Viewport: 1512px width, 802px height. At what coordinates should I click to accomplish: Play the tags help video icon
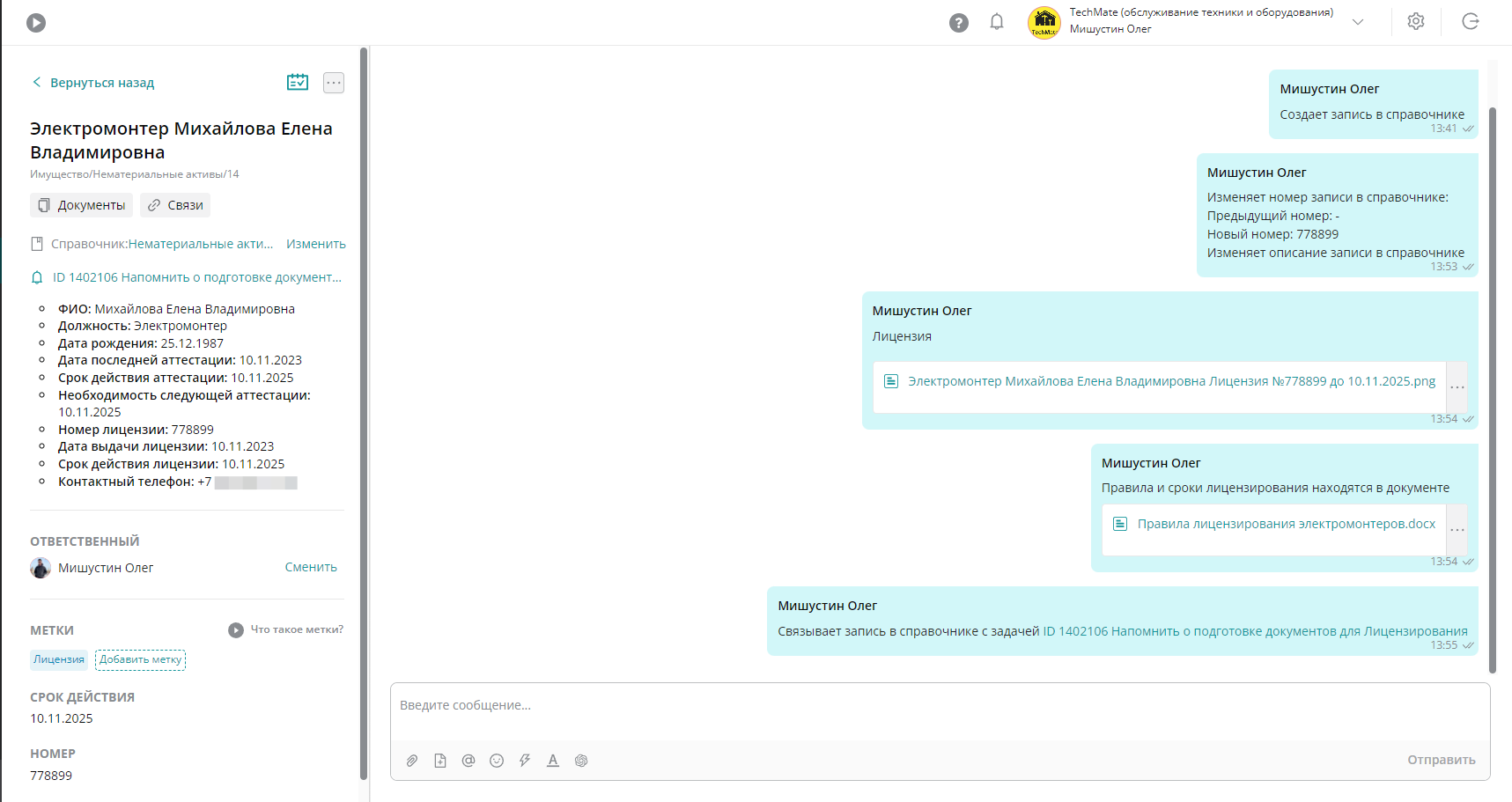click(236, 630)
